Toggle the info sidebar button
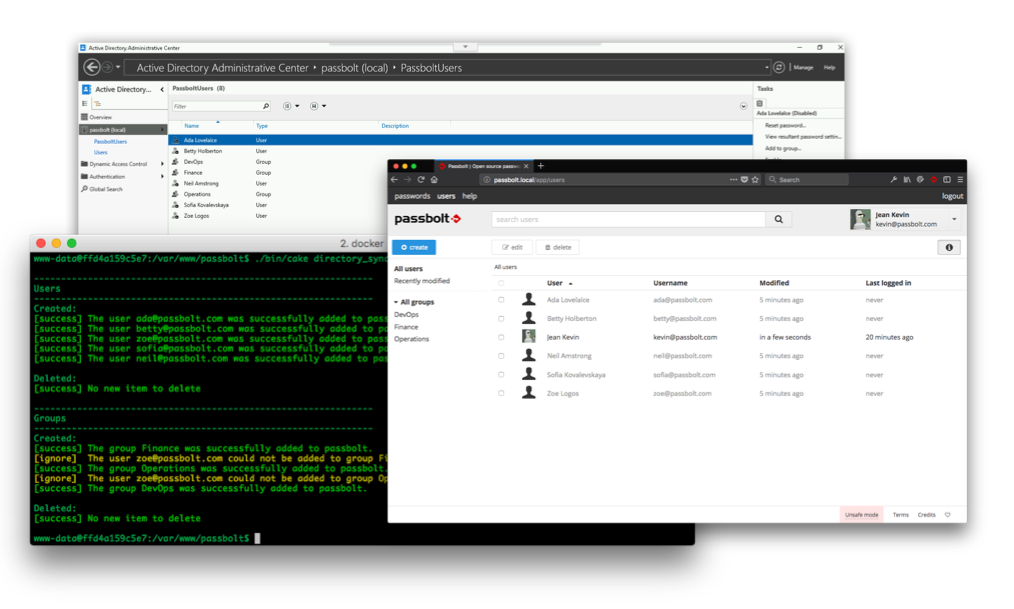Screen dimensions: 1014x609 pos(949,247)
